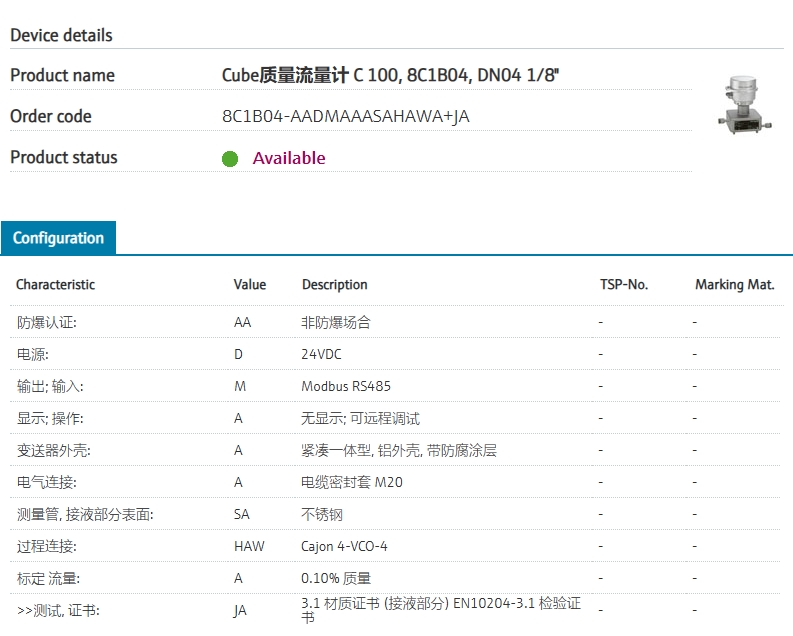Click the HAW value cell
The width and height of the screenshot is (793, 636).
point(249,546)
